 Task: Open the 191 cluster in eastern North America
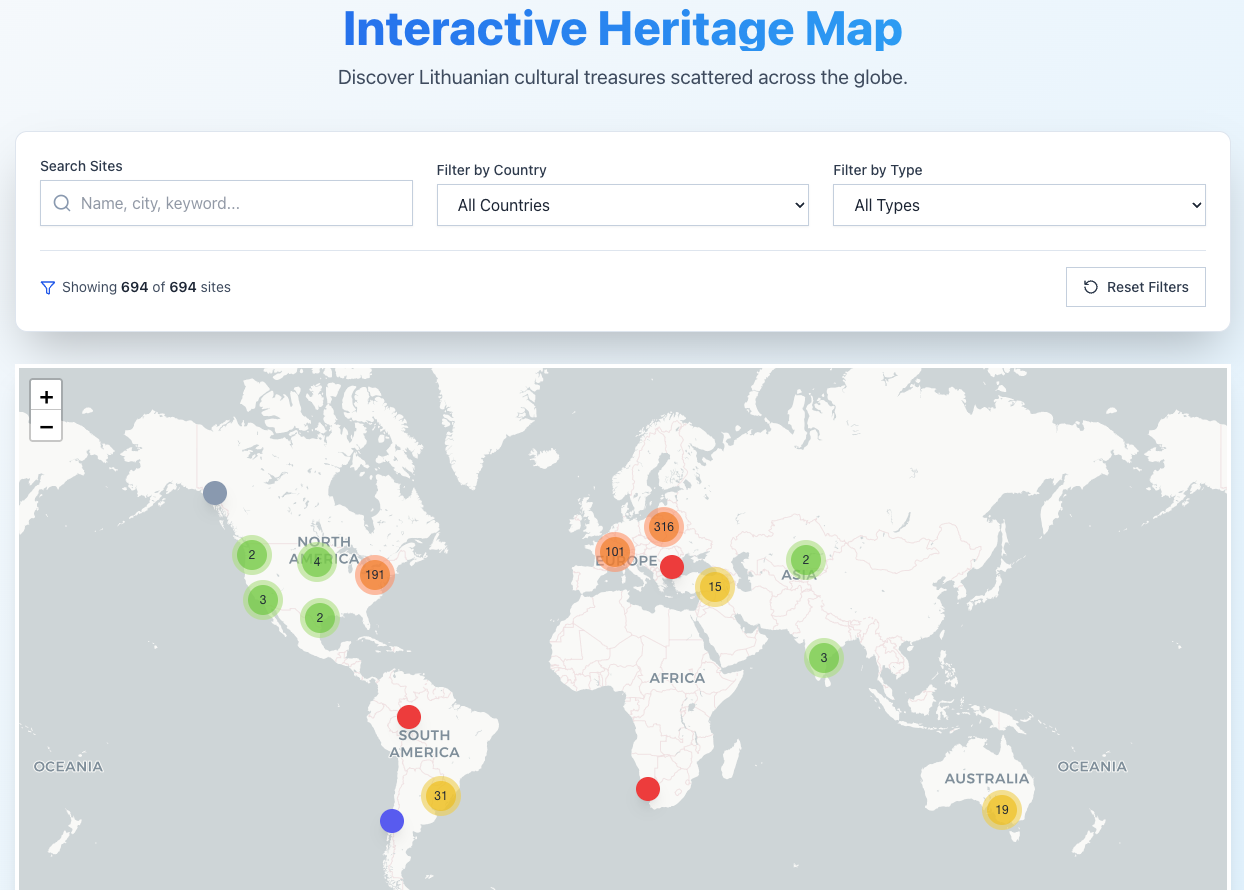(375, 575)
